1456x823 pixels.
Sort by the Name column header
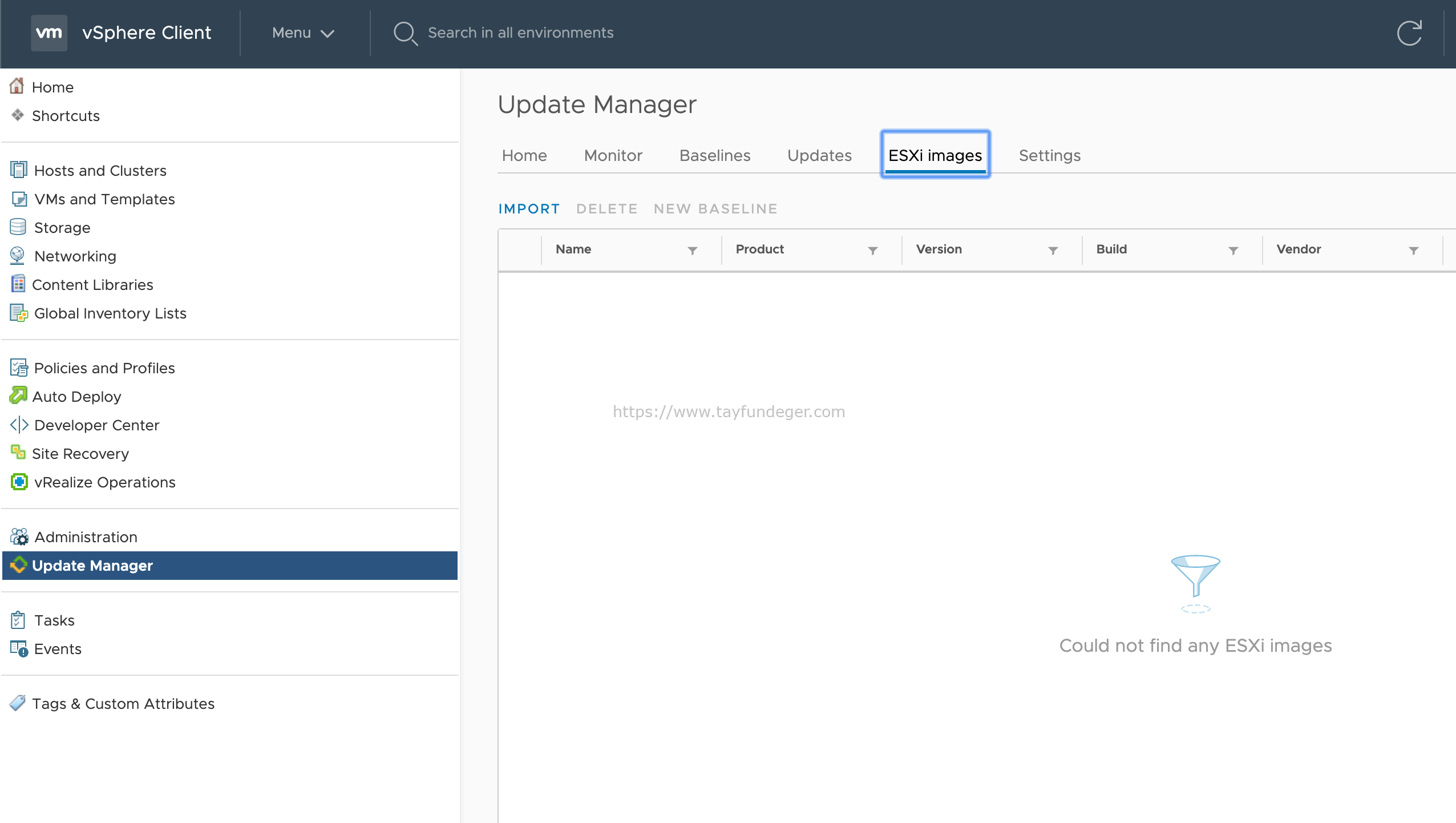pos(573,249)
